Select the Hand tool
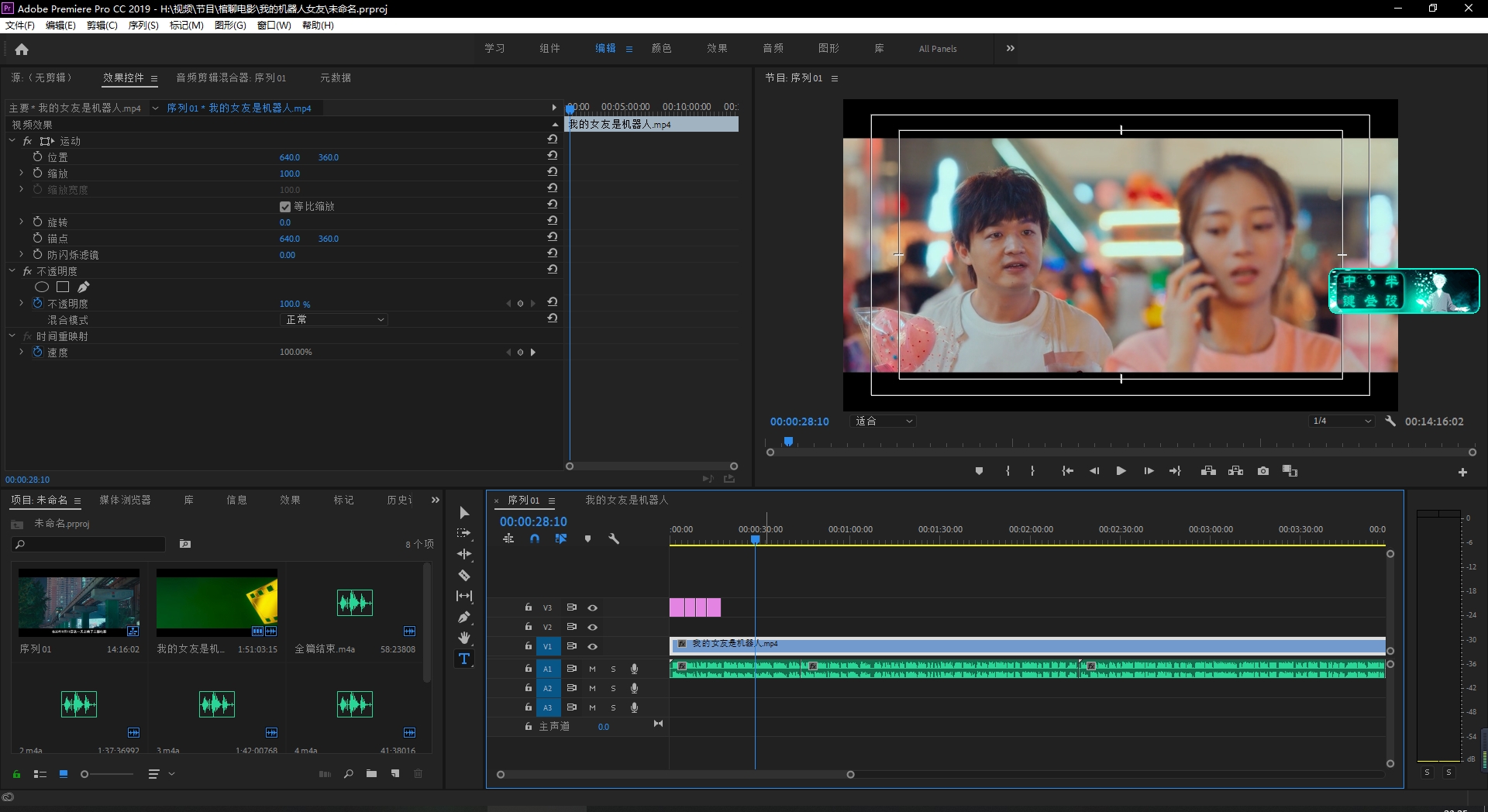Viewport: 1488px width, 812px height. [463, 638]
